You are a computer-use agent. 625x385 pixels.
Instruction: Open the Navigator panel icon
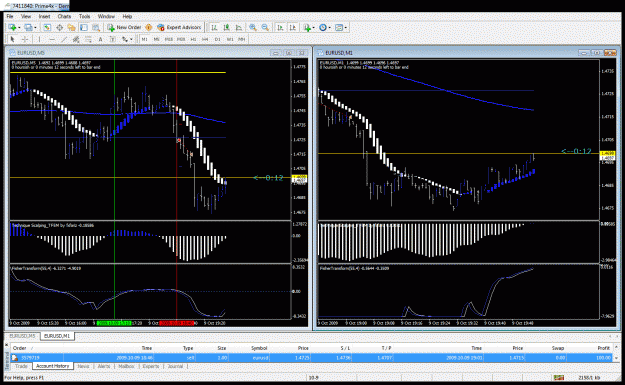[71, 28]
